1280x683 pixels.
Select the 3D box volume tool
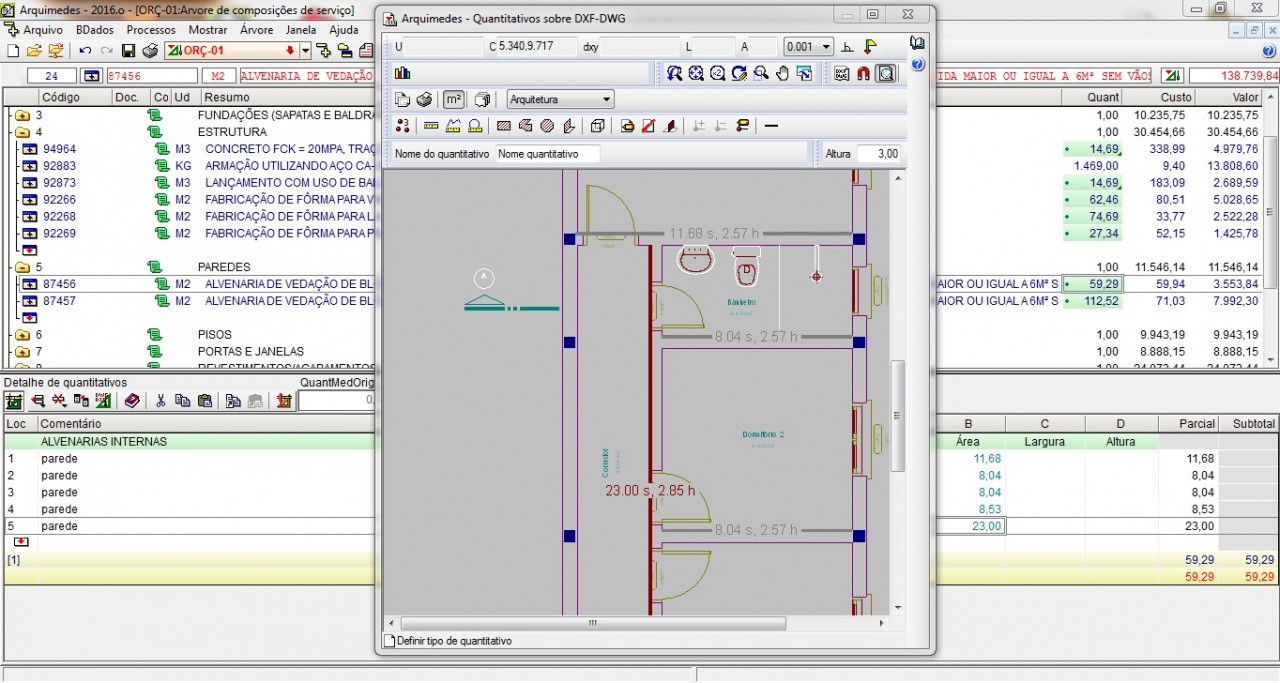598,126
